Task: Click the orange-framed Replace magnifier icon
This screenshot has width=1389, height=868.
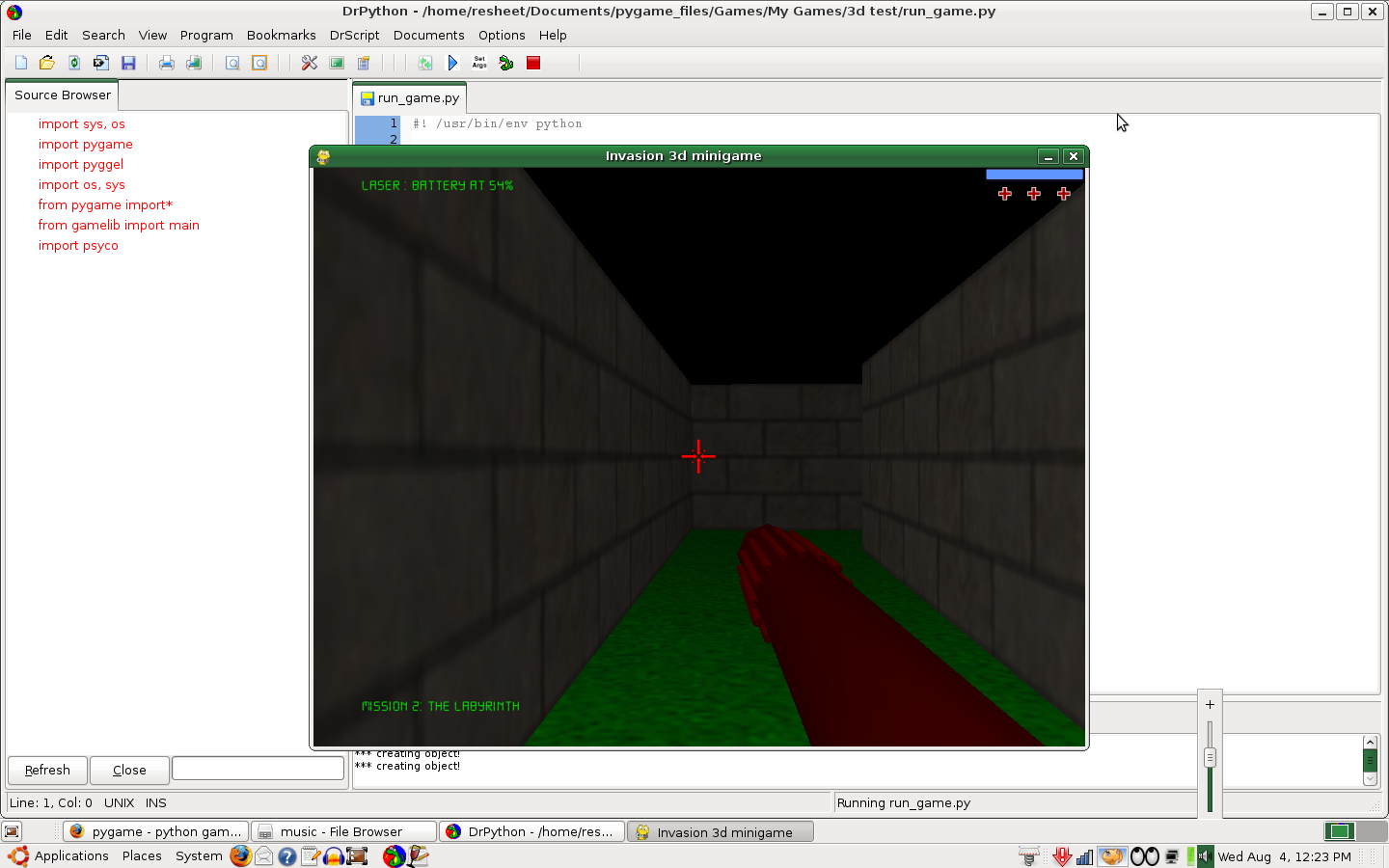Action: tap(259, 63)
